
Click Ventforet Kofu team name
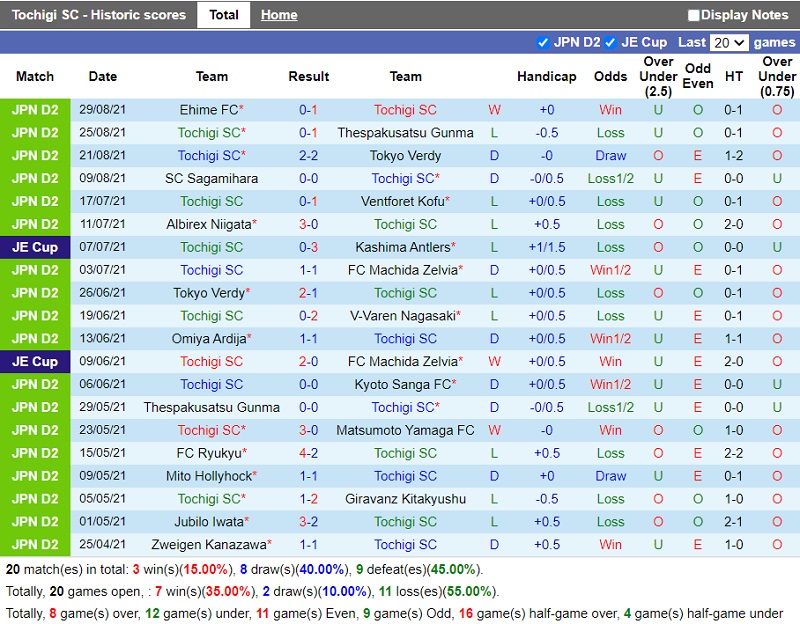coord(402,202)
